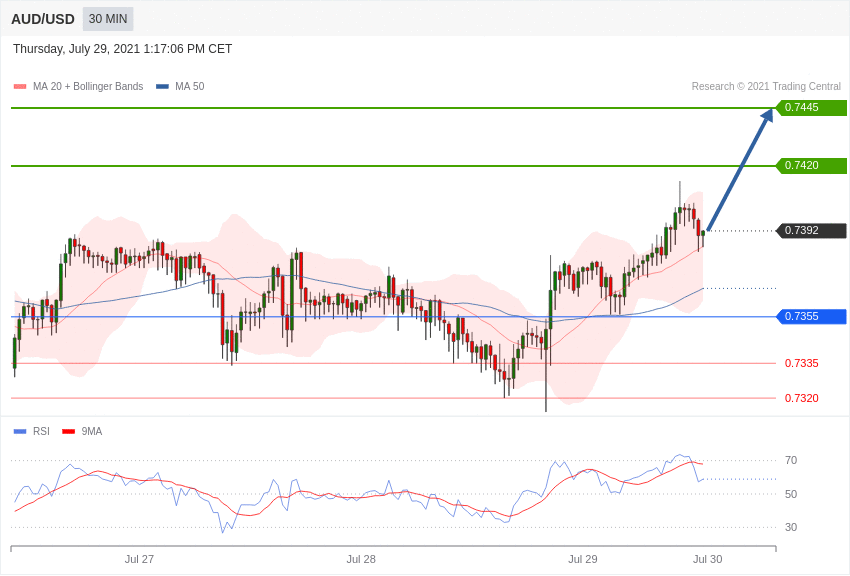Viewport: 850px width, 576px height.
Task: Click the MA 50 blue legend swatch
Action: pyautogui.click(x=162, y=86)
